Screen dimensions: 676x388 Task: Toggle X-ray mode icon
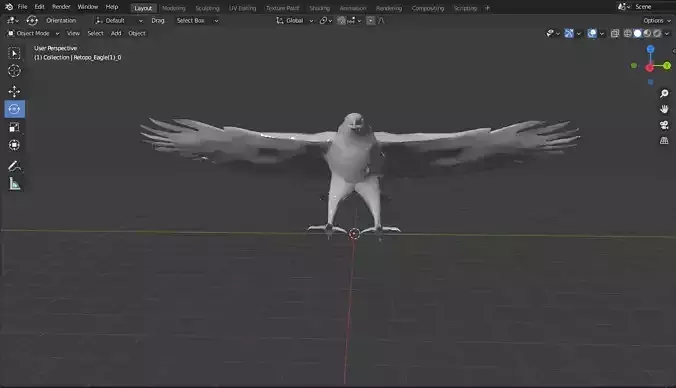(x=615, y=33)
